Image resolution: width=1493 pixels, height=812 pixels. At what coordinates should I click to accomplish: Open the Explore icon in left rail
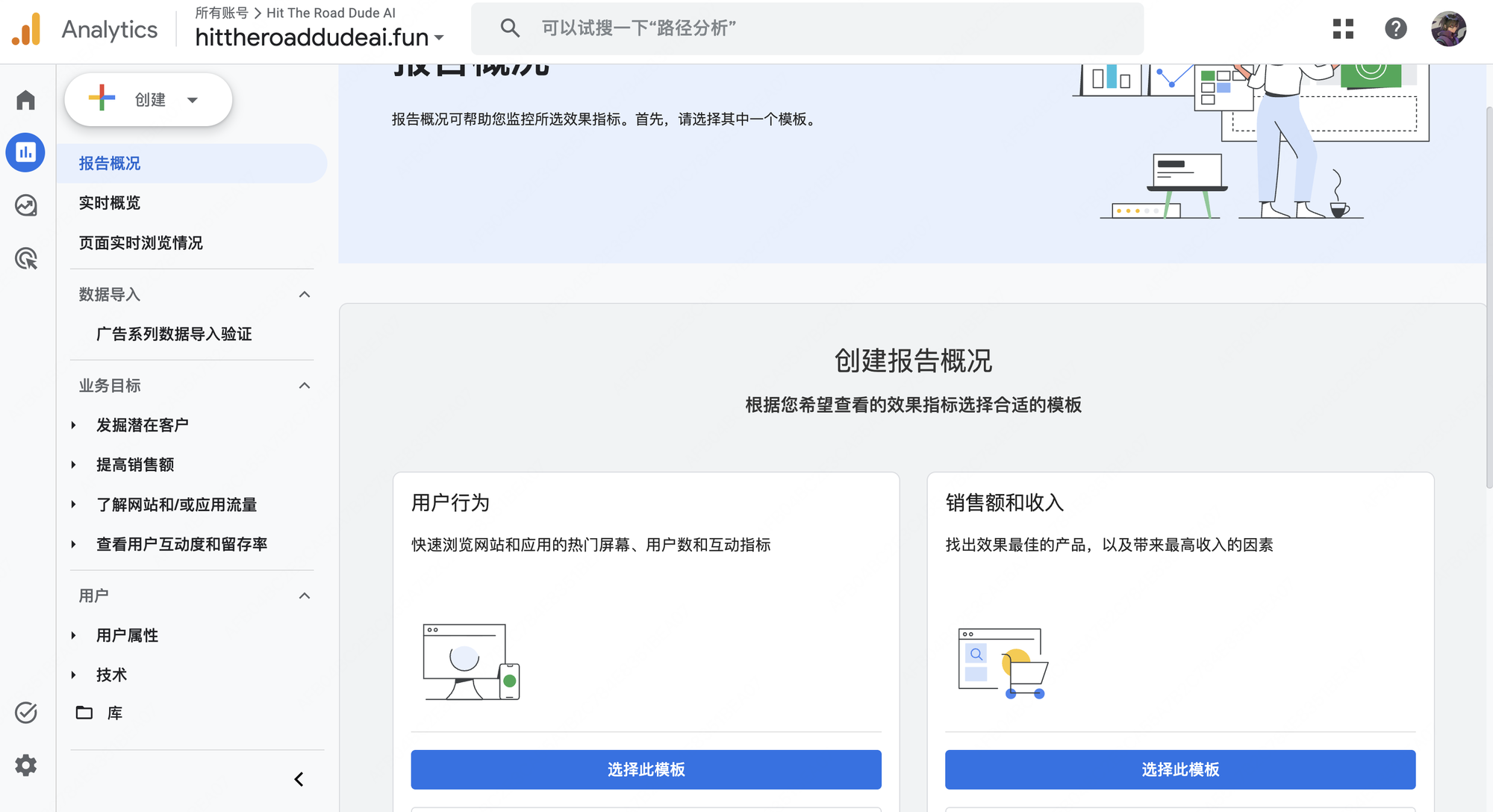[26, 205]
